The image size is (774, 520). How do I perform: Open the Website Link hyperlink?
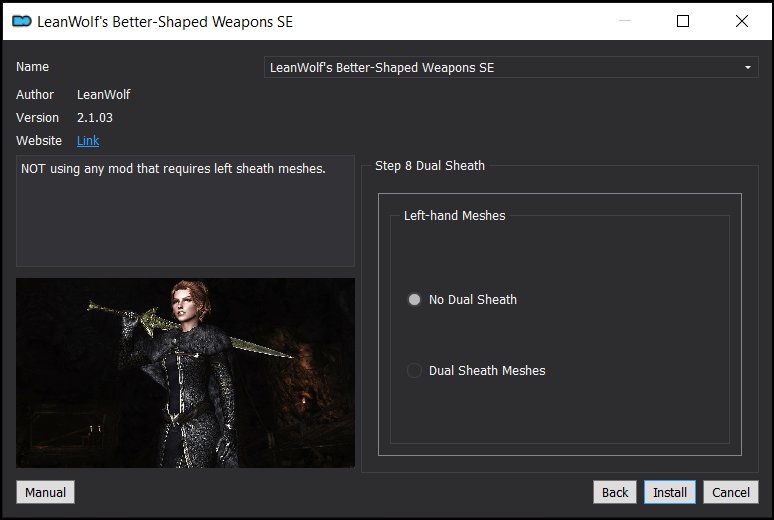tap(88, 141)
